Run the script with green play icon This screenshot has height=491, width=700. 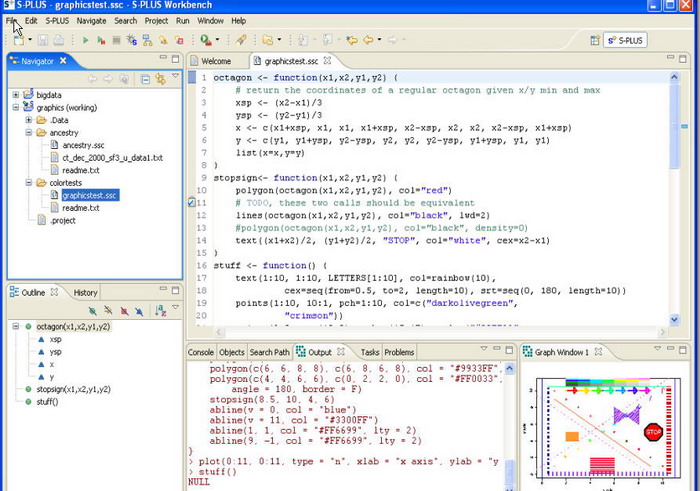[85, 40]
